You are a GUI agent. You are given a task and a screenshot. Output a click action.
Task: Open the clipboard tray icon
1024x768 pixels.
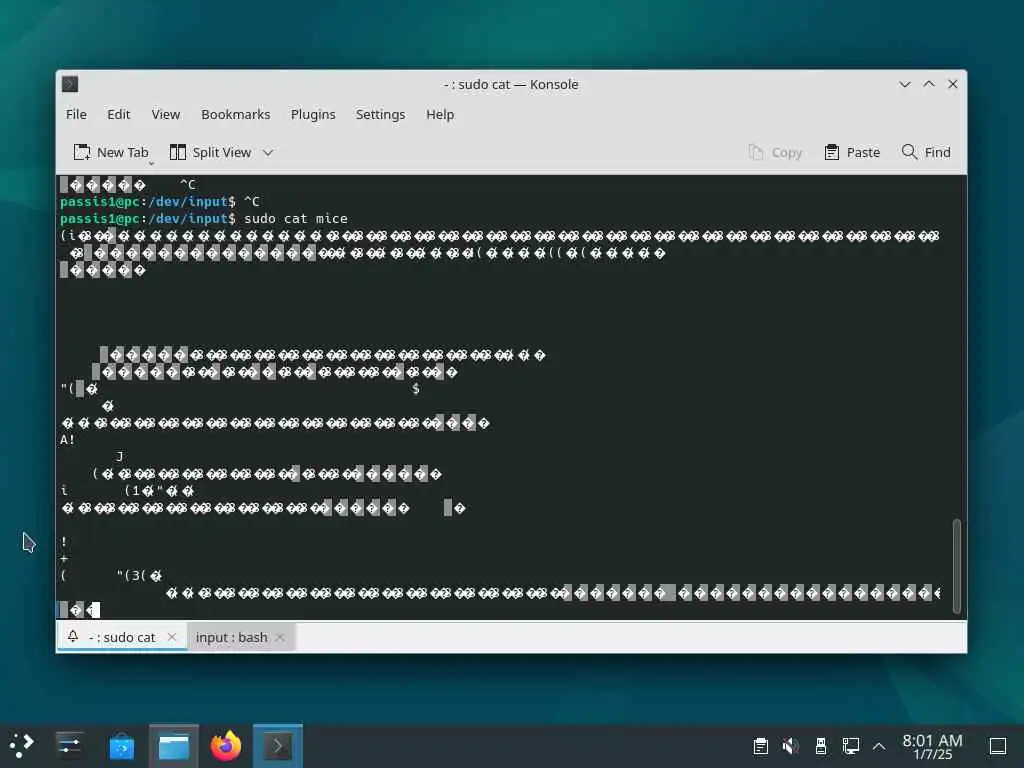pos(761,746)
